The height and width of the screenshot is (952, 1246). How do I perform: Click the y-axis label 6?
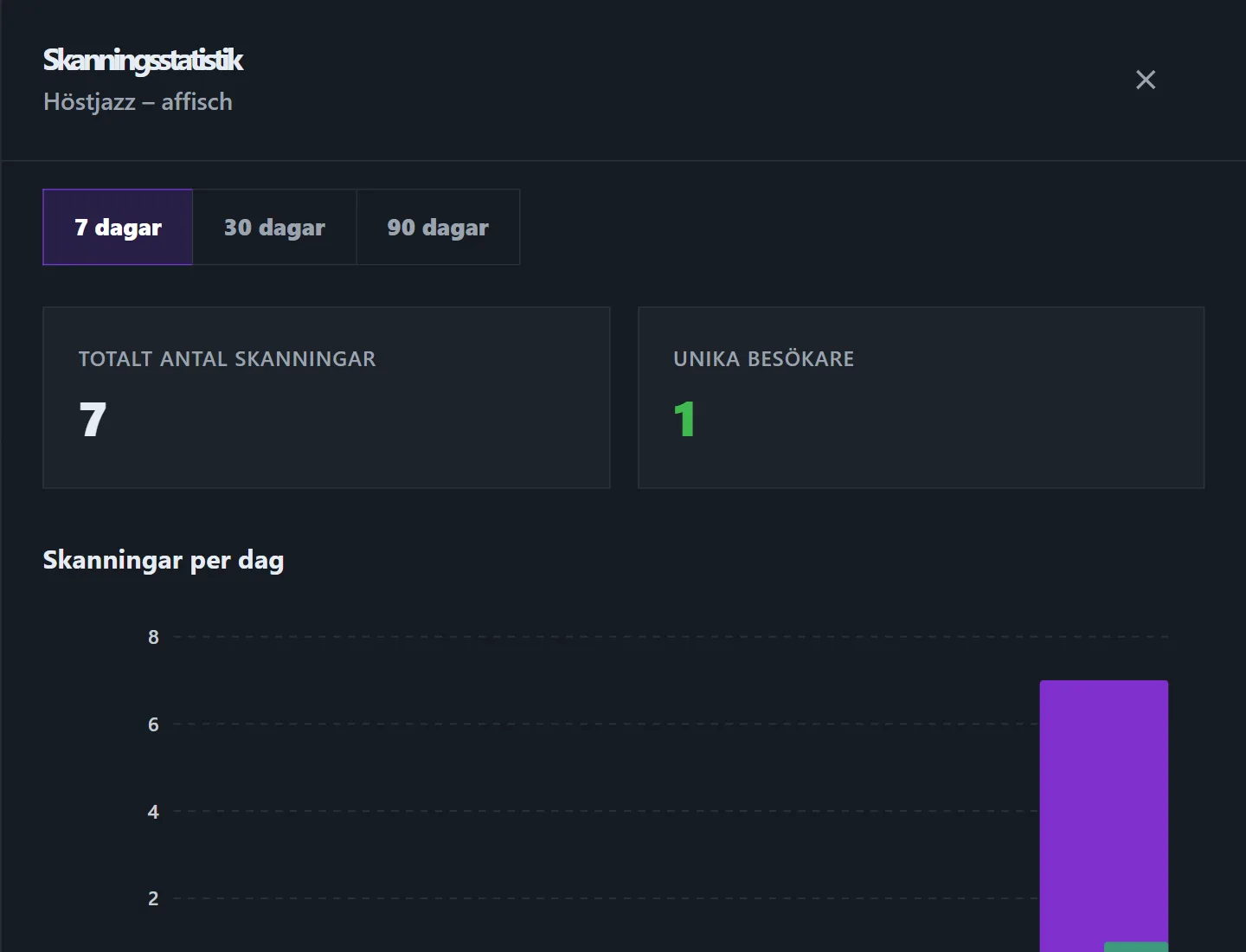[153, 724]
